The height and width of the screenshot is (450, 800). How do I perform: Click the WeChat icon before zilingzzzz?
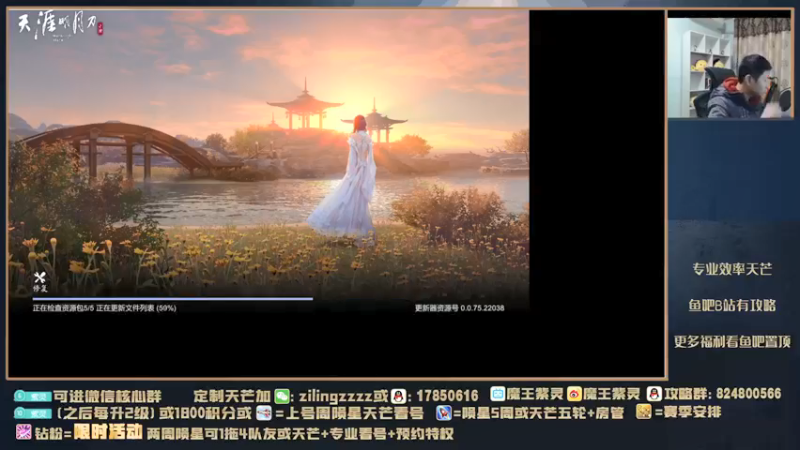(282, 396)
